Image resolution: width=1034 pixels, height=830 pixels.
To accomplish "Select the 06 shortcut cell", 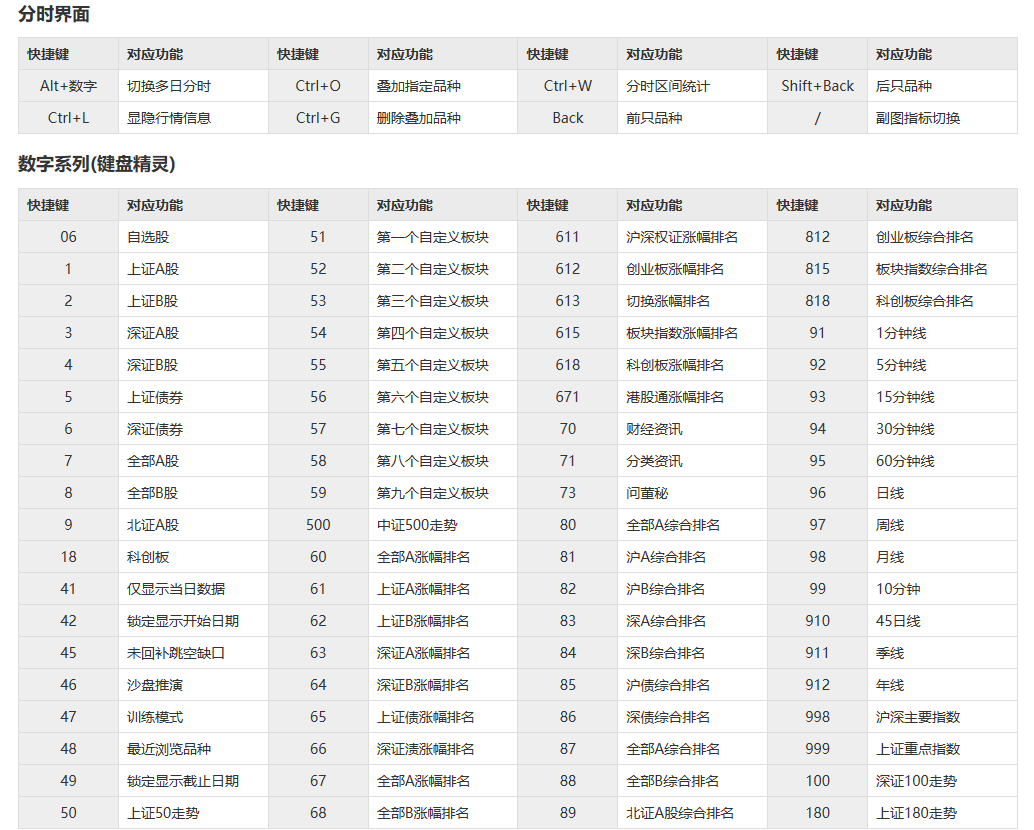I will pyautogui.click(x=69, y=237).
